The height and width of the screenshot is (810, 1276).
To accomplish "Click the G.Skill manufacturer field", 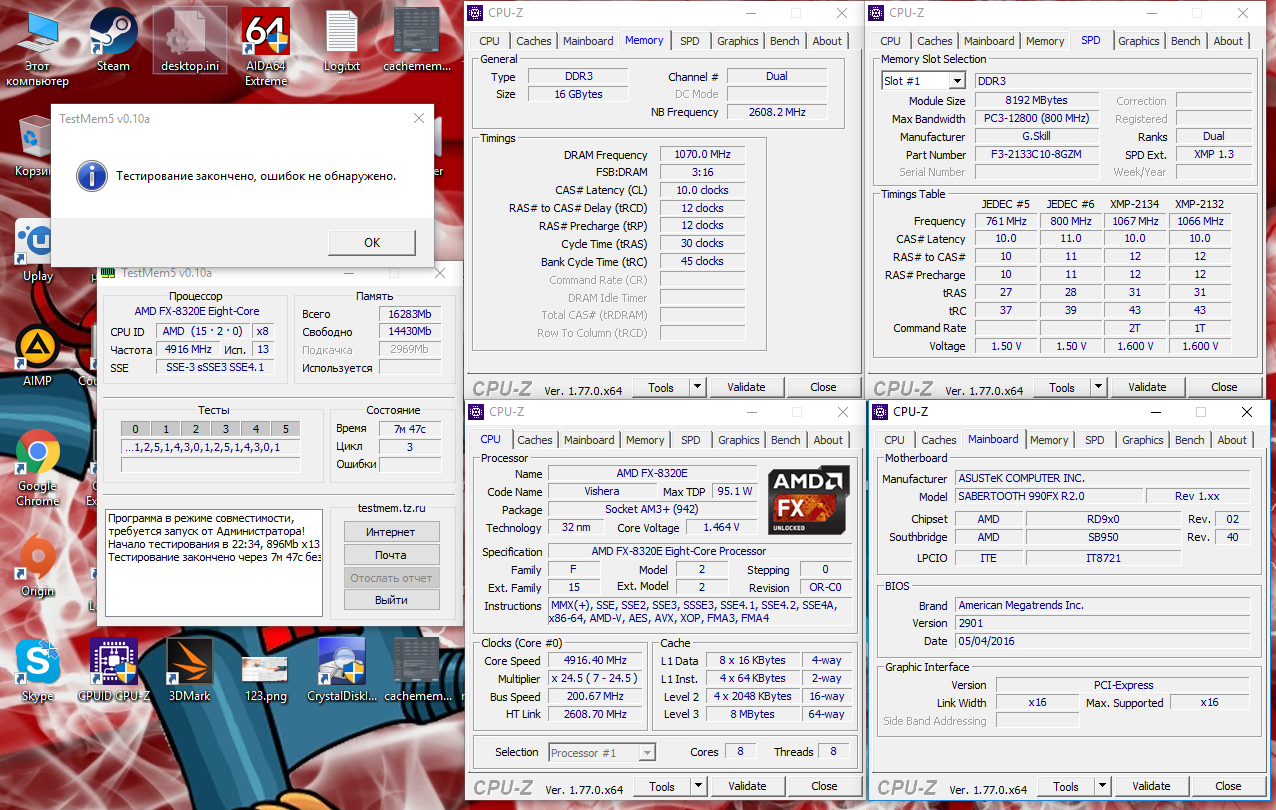I will tap(1036, 137).
